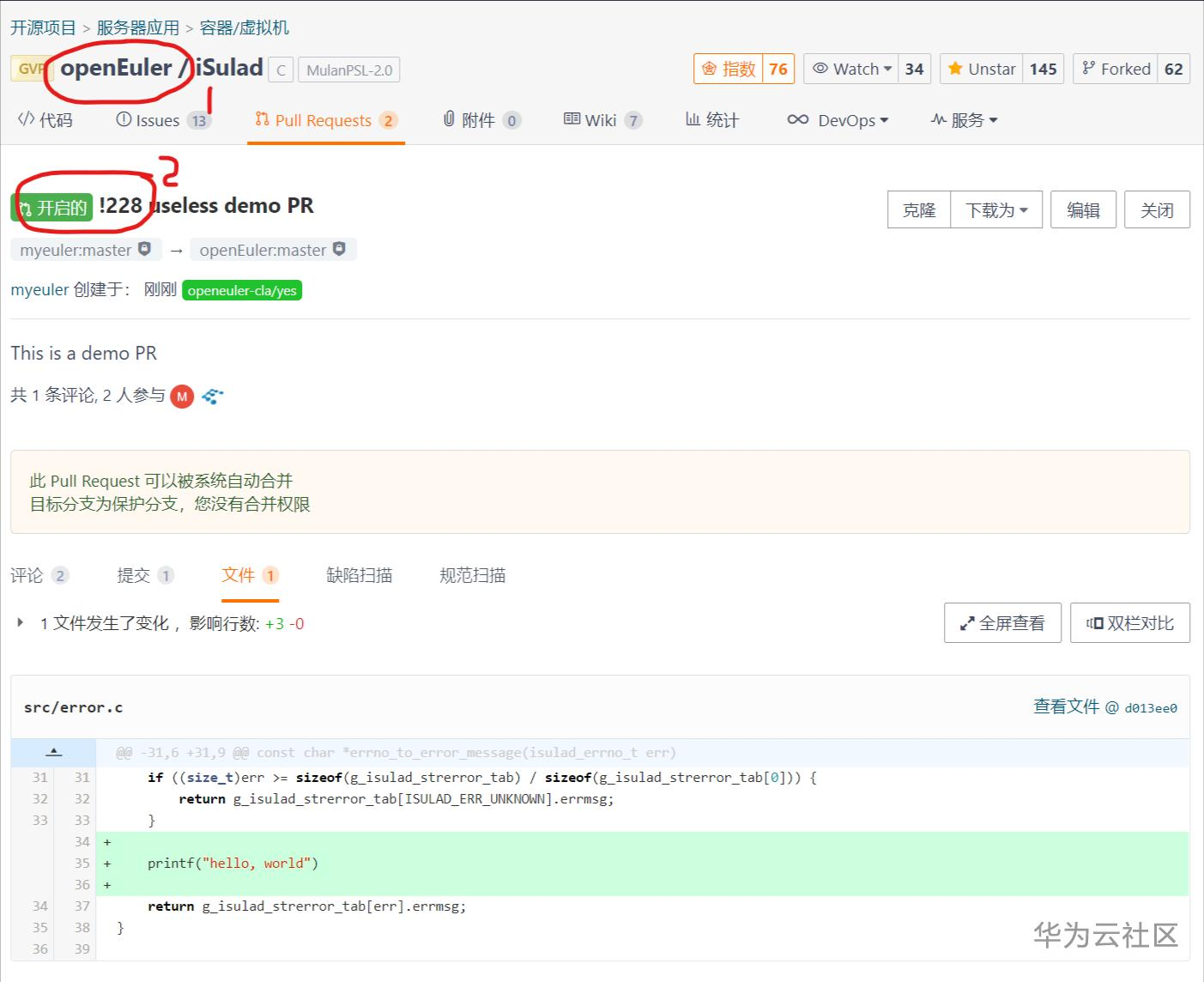Click the 编辑 edit button

click(1083, 209)
